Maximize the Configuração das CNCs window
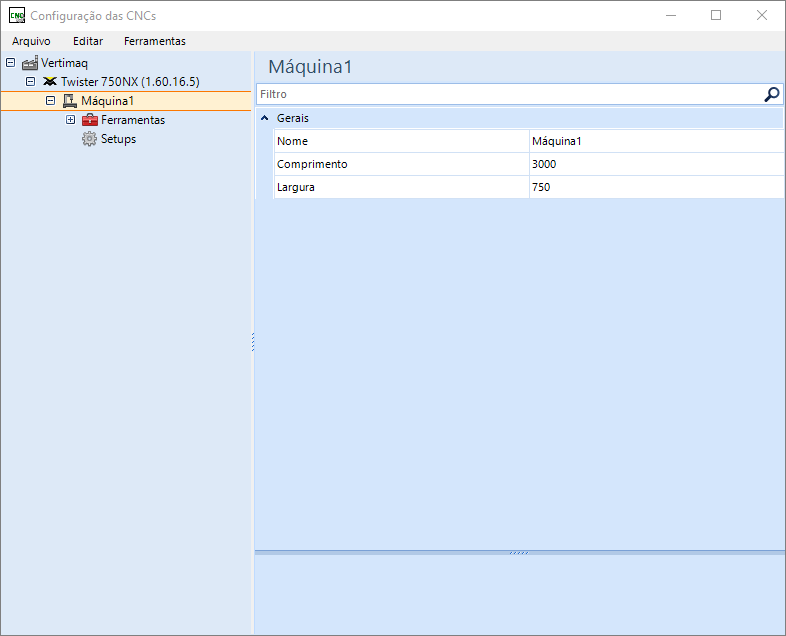This screenshot has width=786, height=636. coord(716,16)
